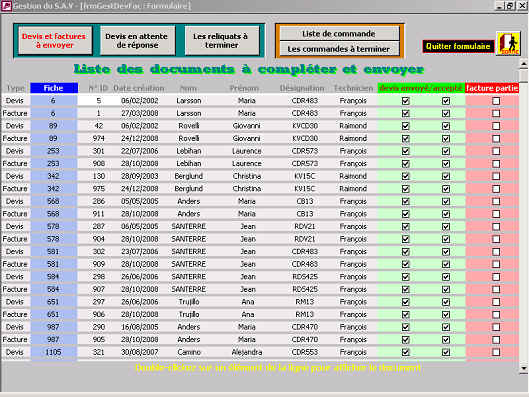Click the Quitter formulaire button

coord(458,46)
